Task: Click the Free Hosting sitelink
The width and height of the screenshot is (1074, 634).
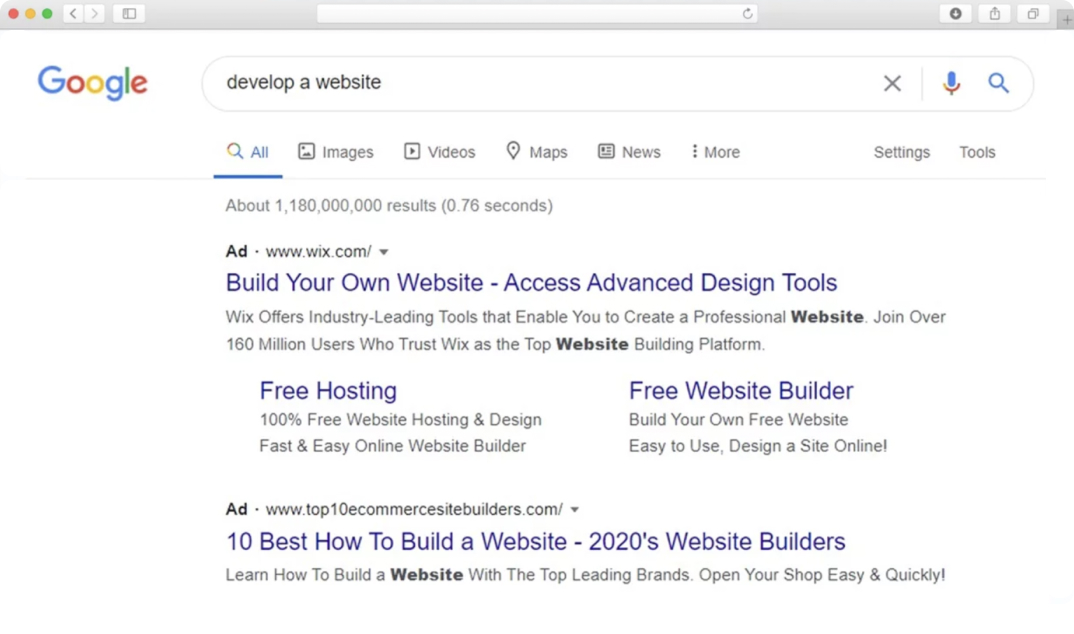Action: [328, 391]
